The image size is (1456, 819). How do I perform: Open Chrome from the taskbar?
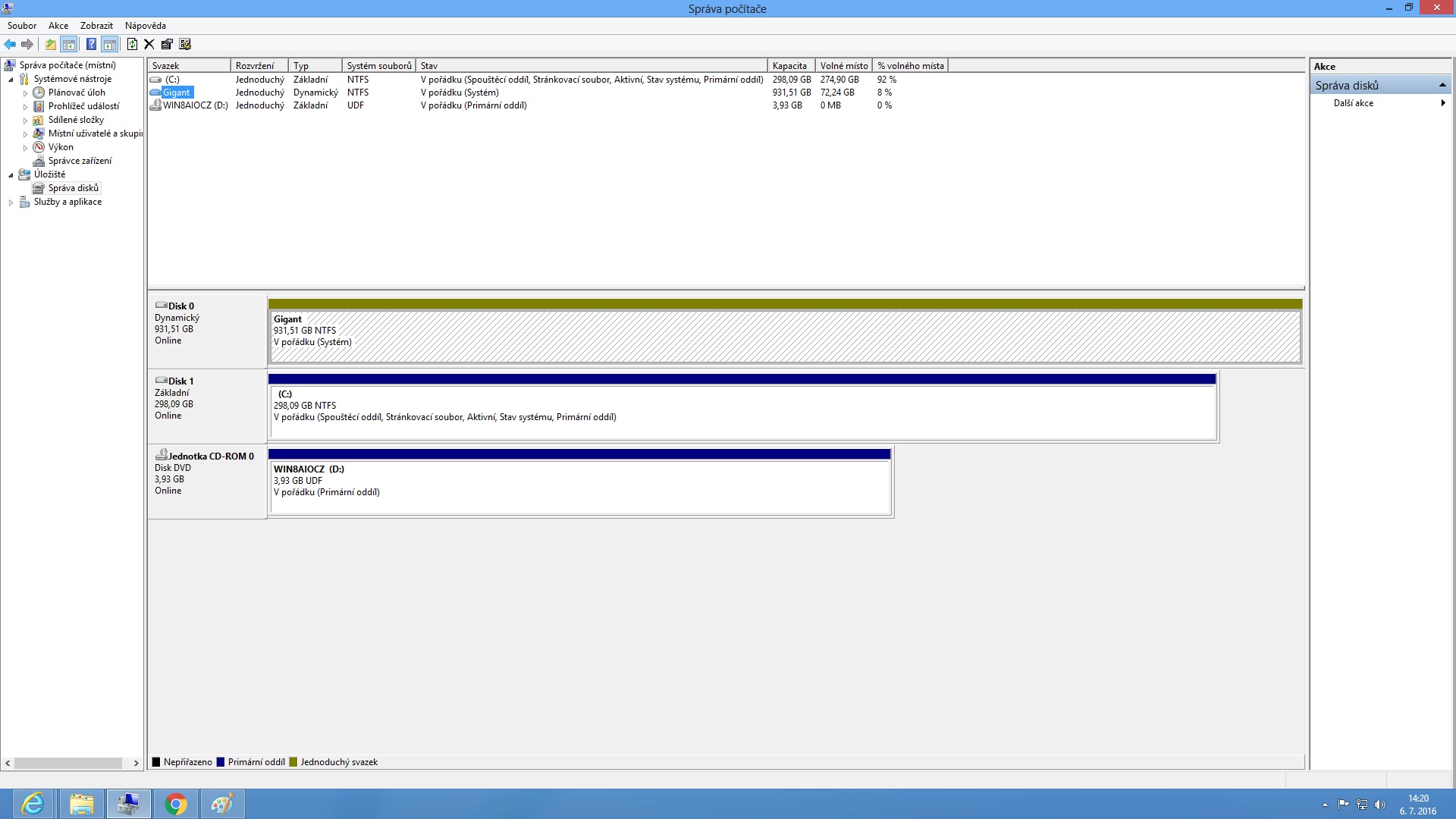click(176, 804)
